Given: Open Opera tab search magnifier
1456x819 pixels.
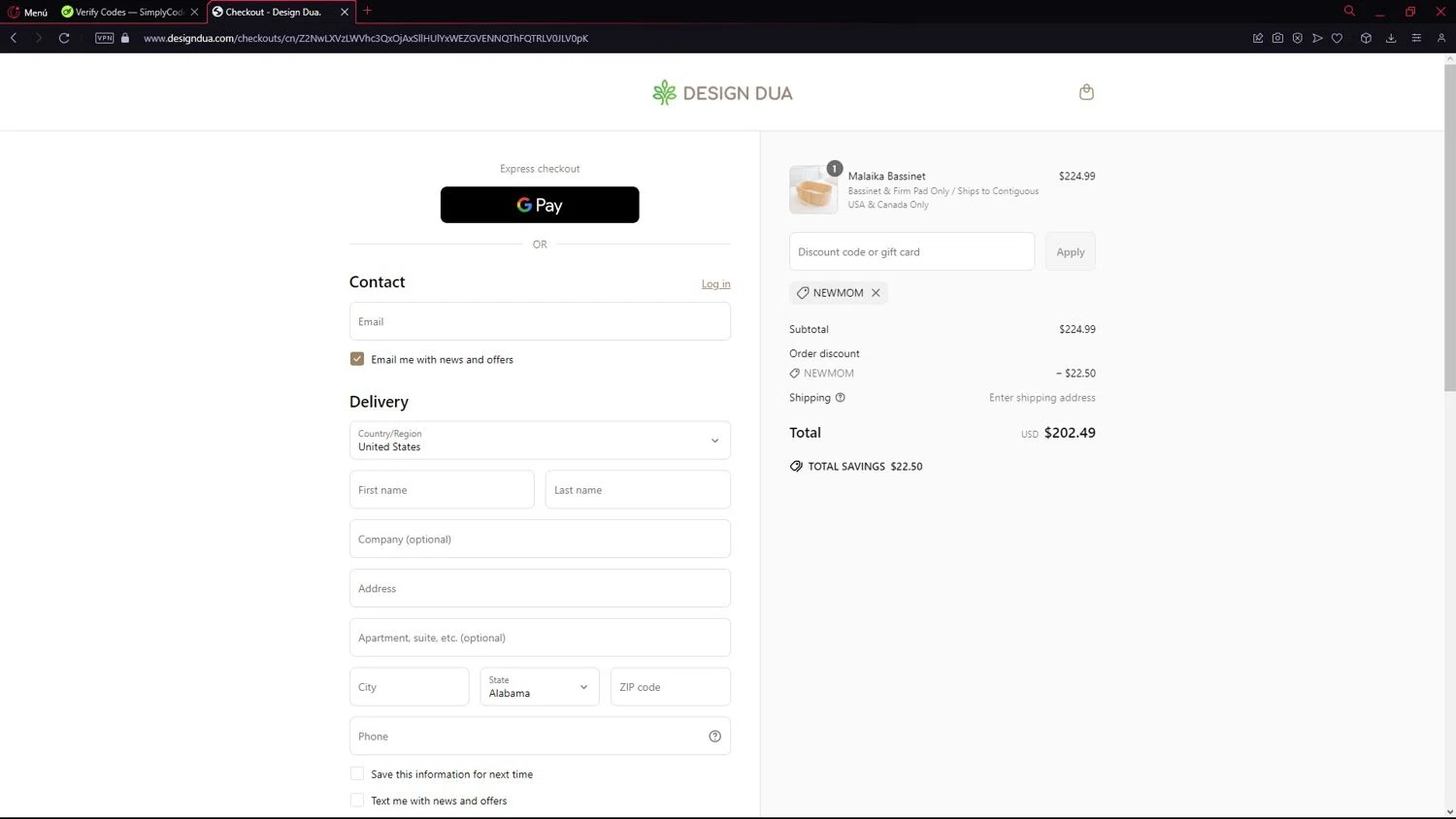Looking at the screenshot, I should click(x=1349, y=11).
